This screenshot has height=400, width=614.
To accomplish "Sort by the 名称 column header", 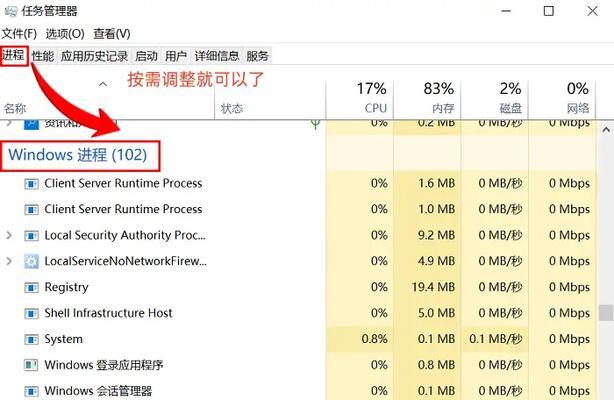I will [15, 108].
